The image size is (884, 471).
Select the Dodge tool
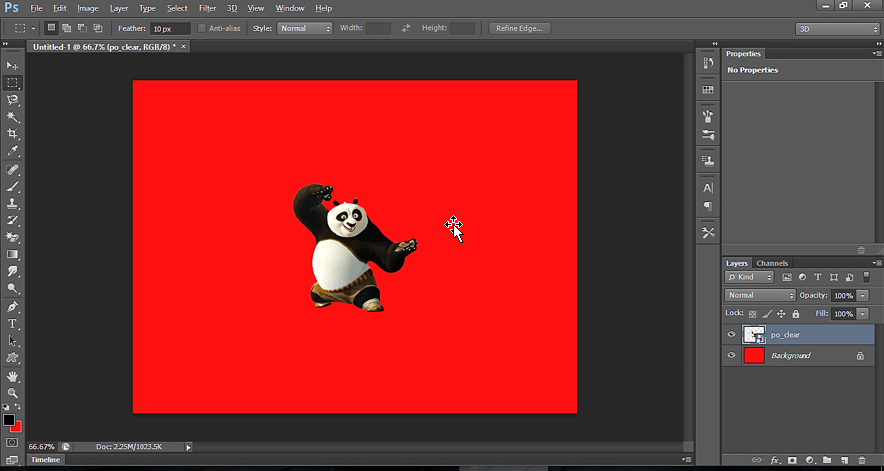point(12,288)
